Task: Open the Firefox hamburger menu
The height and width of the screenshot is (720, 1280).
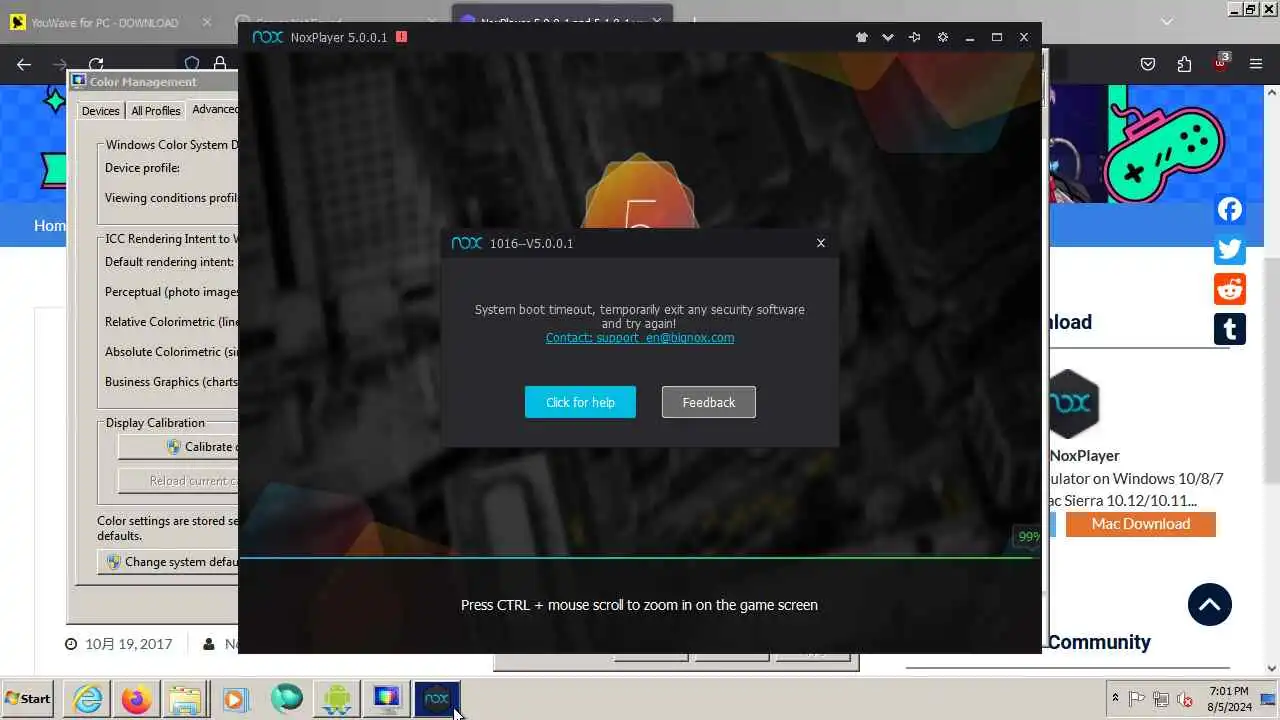Action: click(1256, 64)
